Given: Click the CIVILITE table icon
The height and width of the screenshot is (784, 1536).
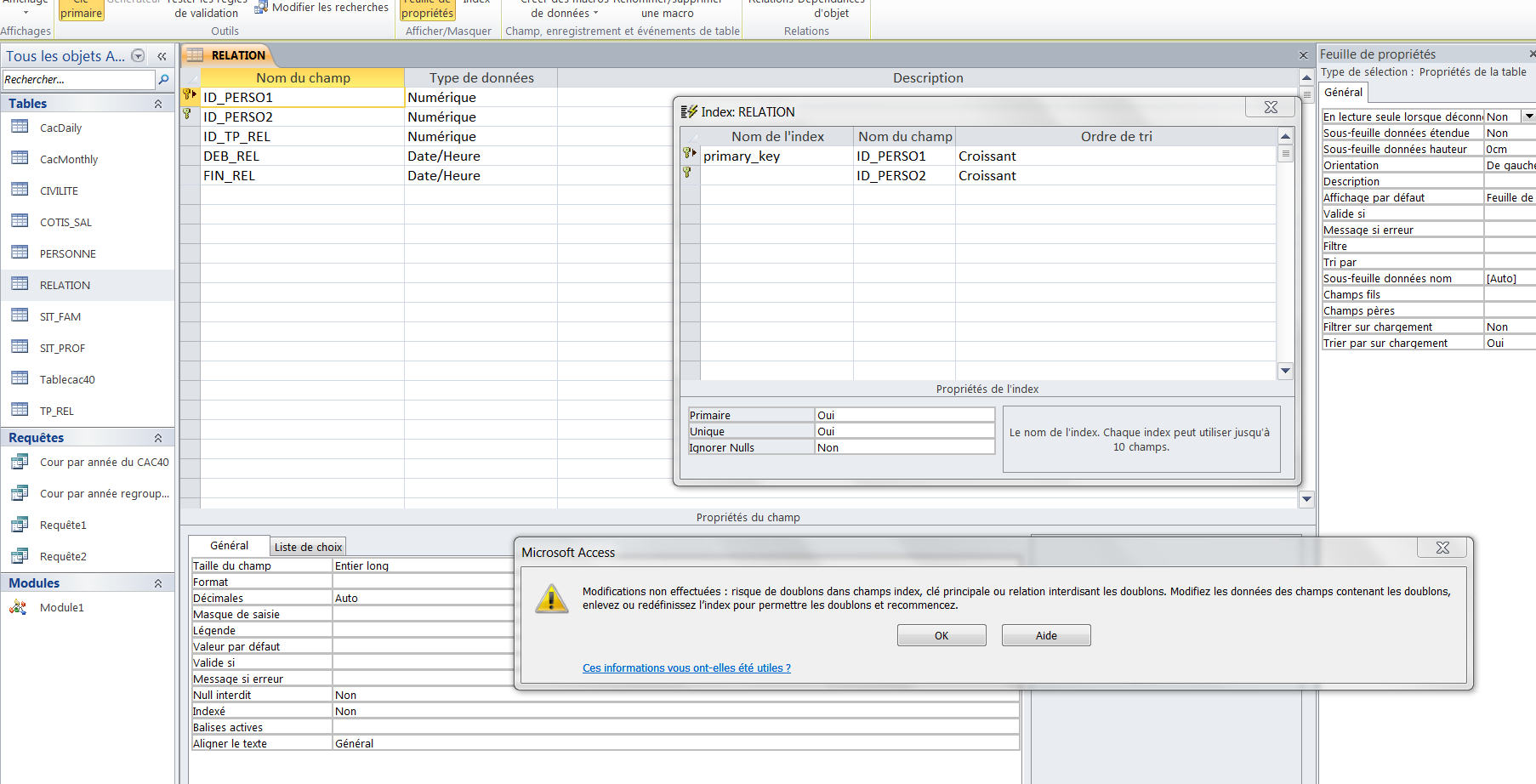Looking at the screenshot, I should (20, 190).
